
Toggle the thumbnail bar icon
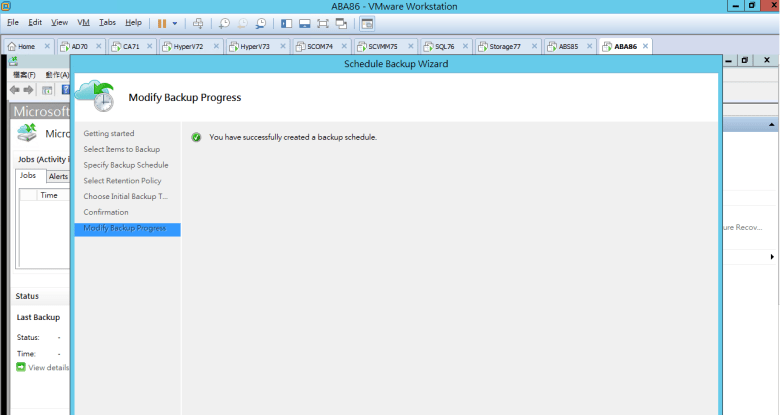(304, 22)
